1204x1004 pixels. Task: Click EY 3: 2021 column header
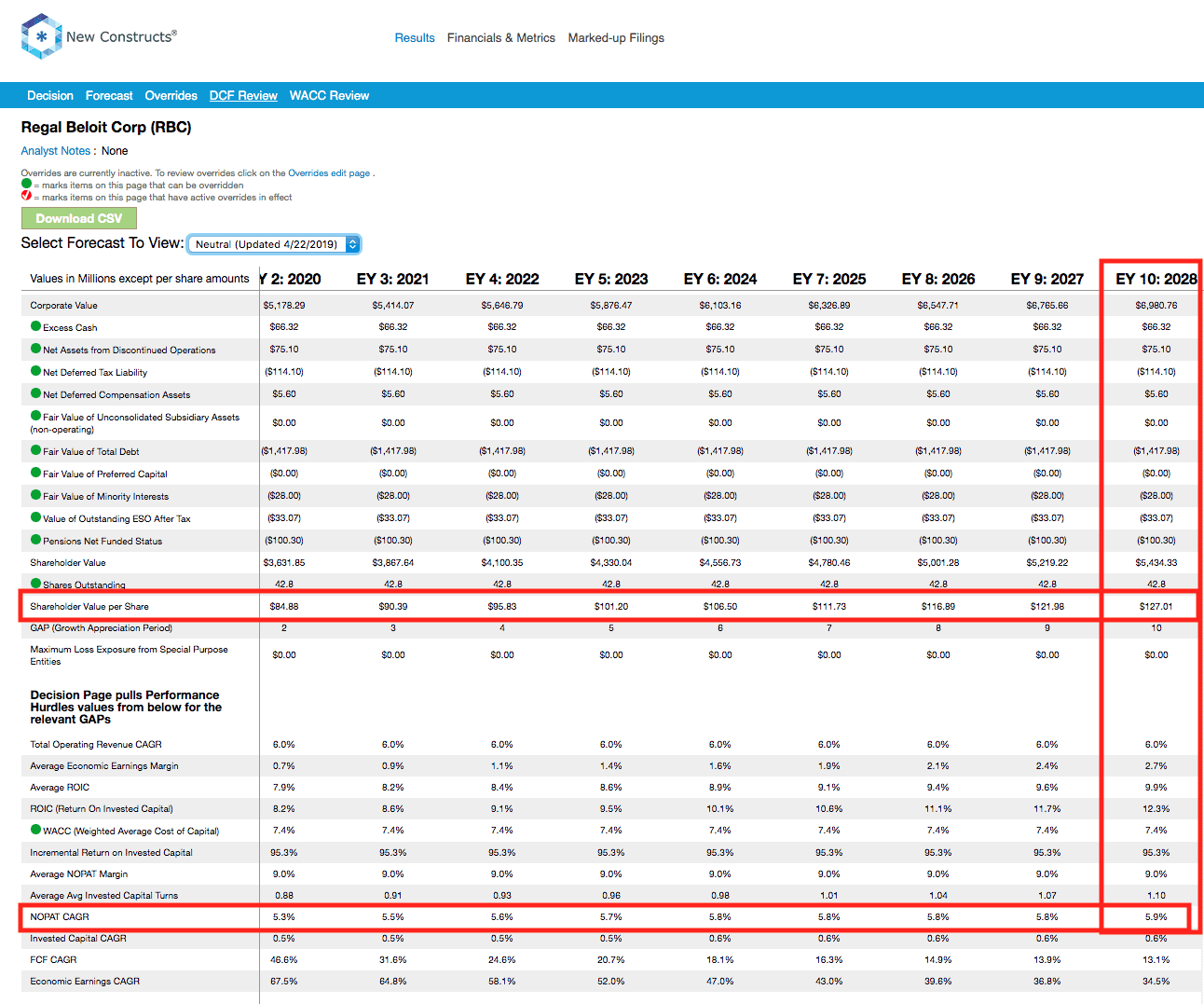393,279
